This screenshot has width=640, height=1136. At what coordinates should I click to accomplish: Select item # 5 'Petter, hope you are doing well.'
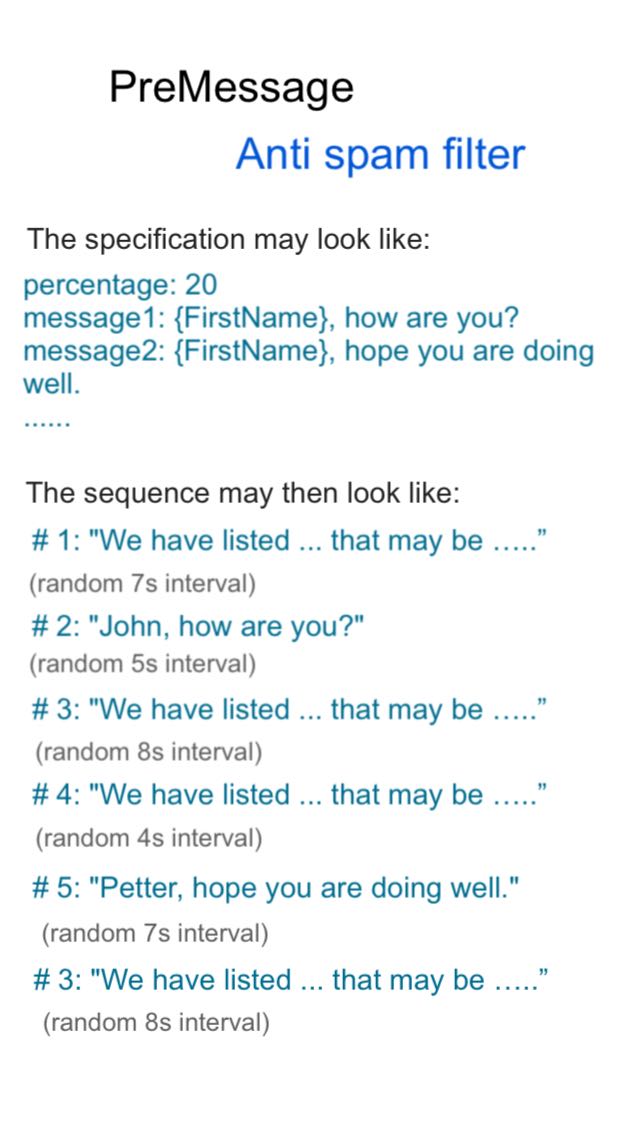pos(277,889)
